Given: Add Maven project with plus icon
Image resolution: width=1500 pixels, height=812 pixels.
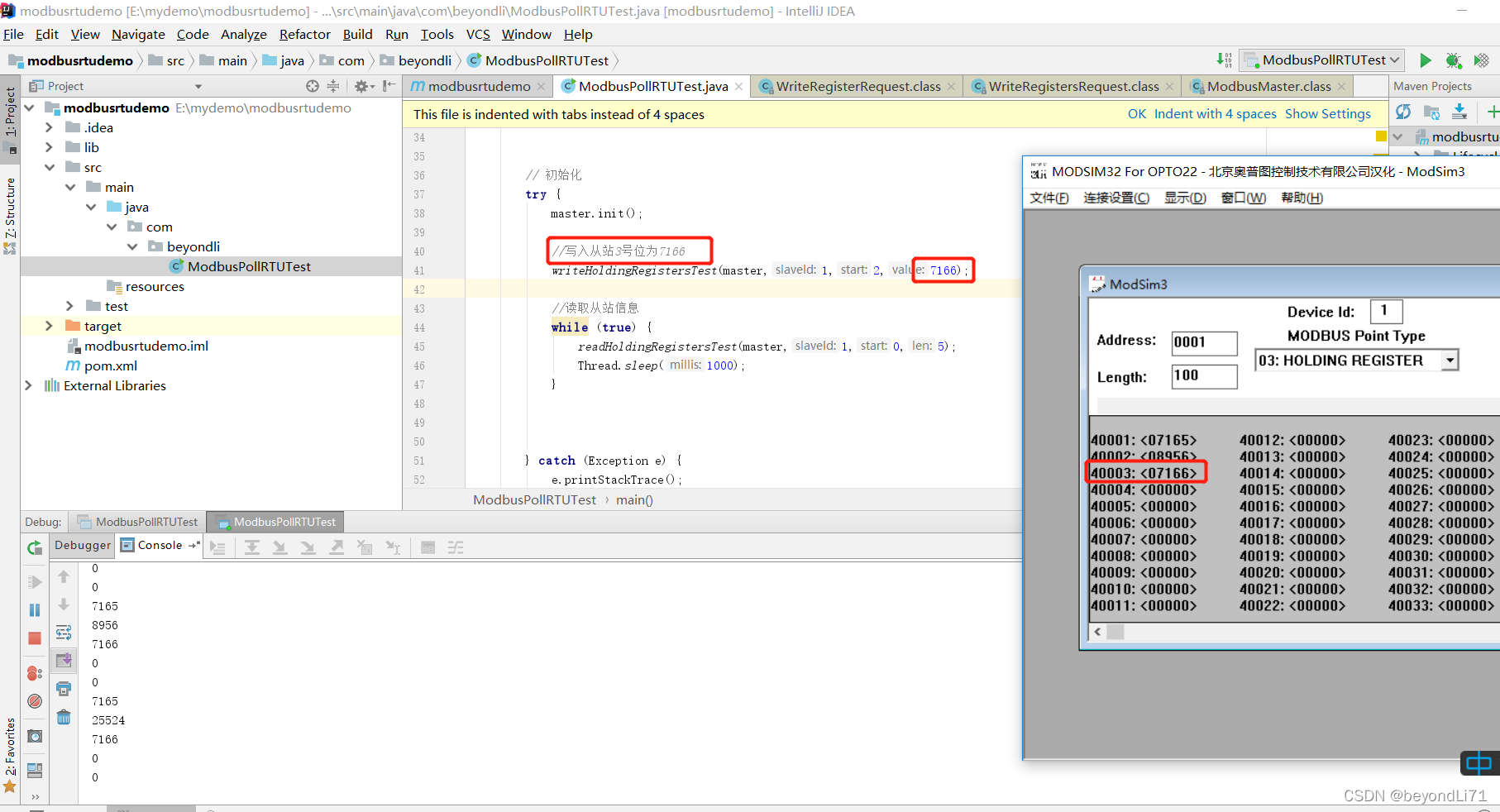Looking at the screenshot, I should pos(1493,112).
